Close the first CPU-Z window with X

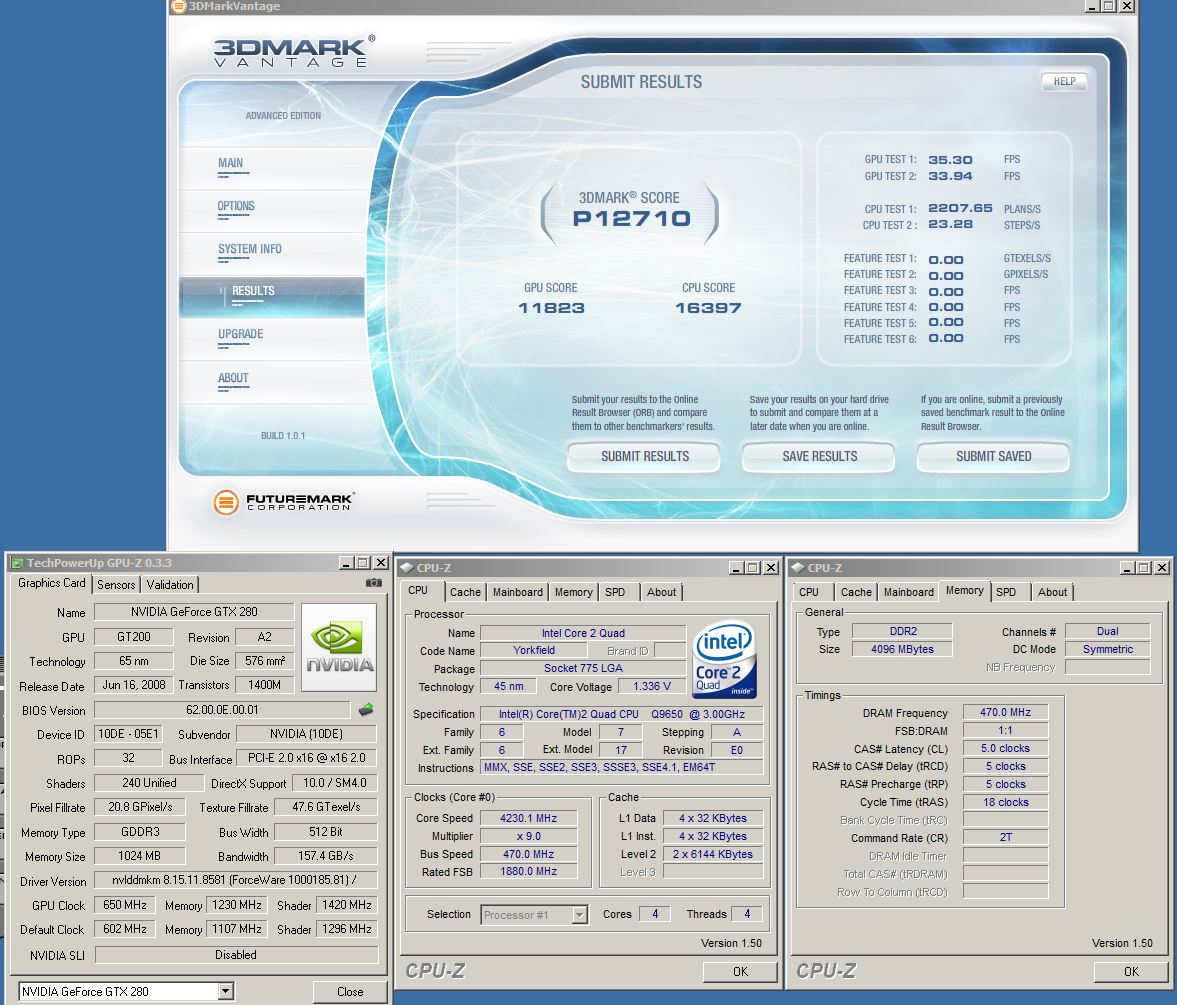point(771,568)
